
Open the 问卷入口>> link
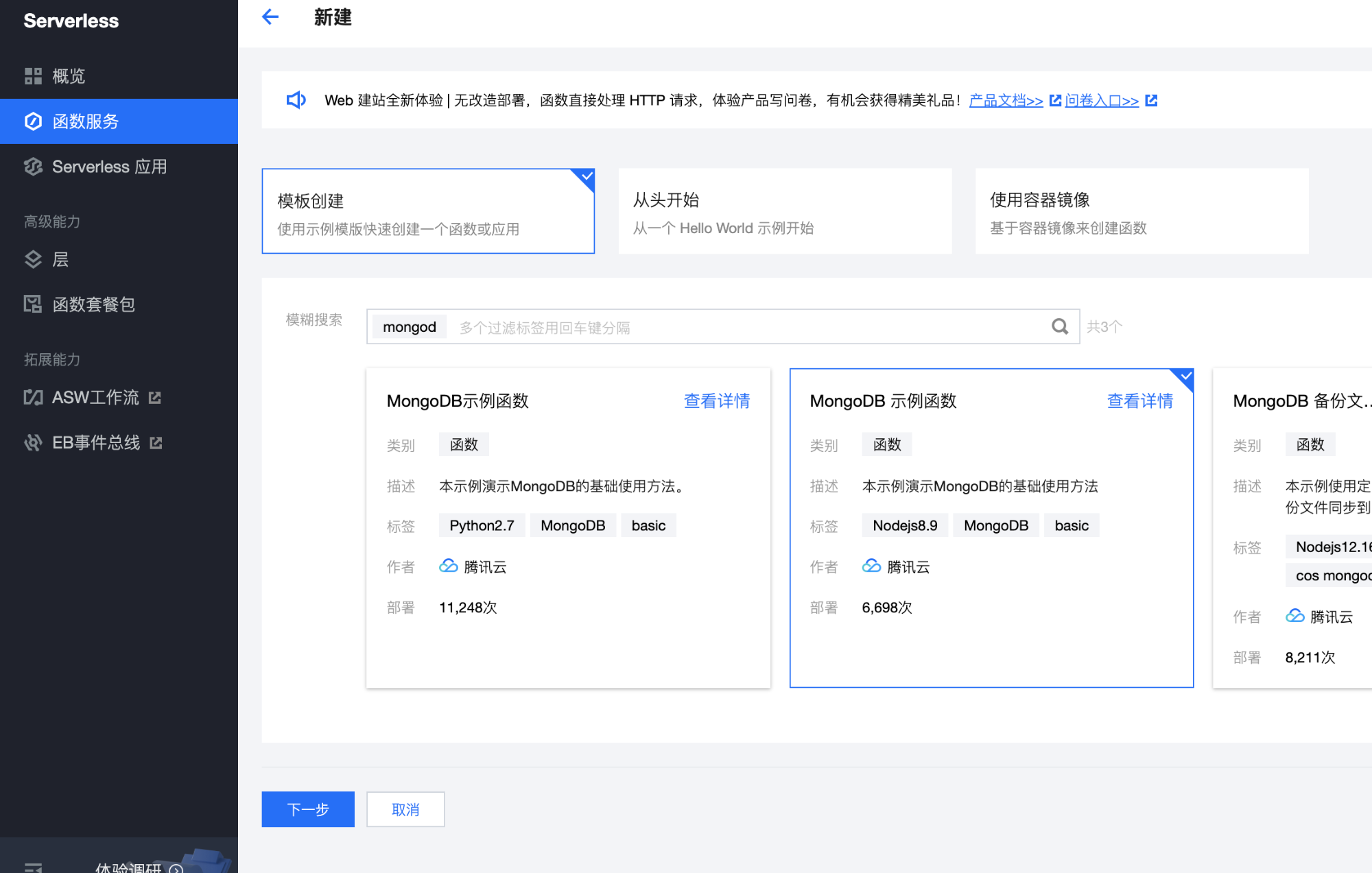click(1102, 101)
